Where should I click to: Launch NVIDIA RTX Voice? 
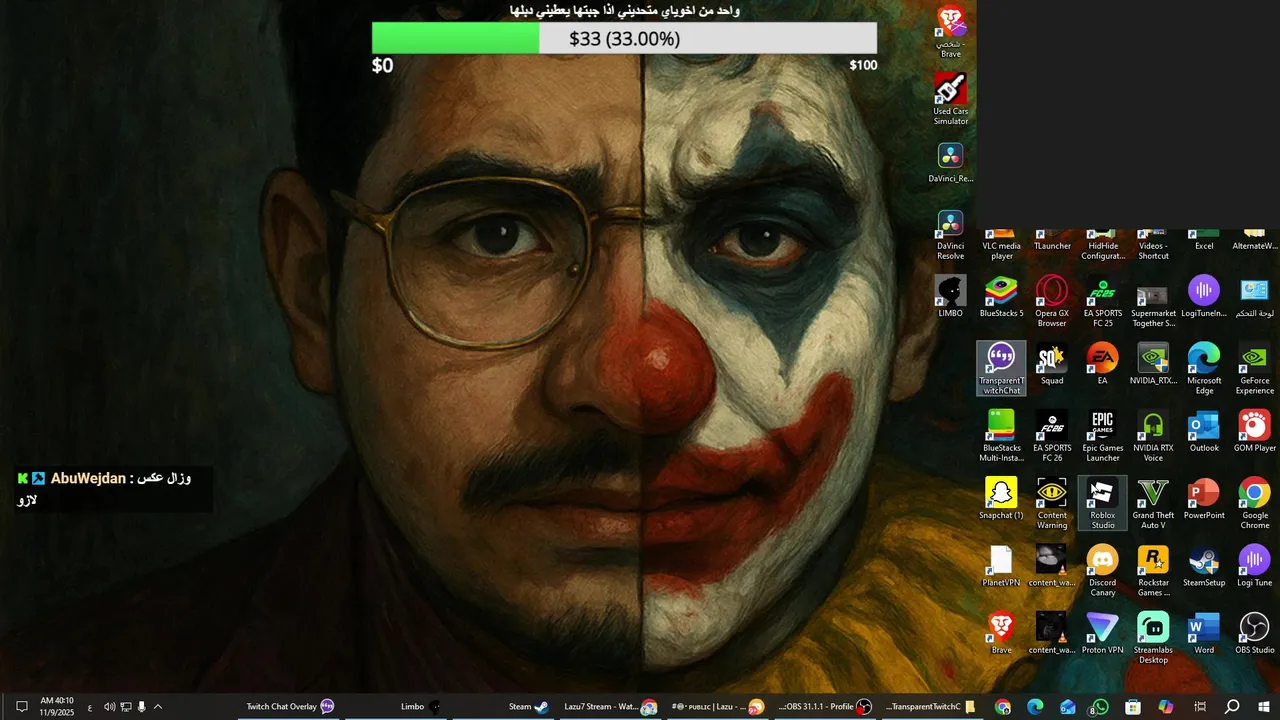point(1153,436)
